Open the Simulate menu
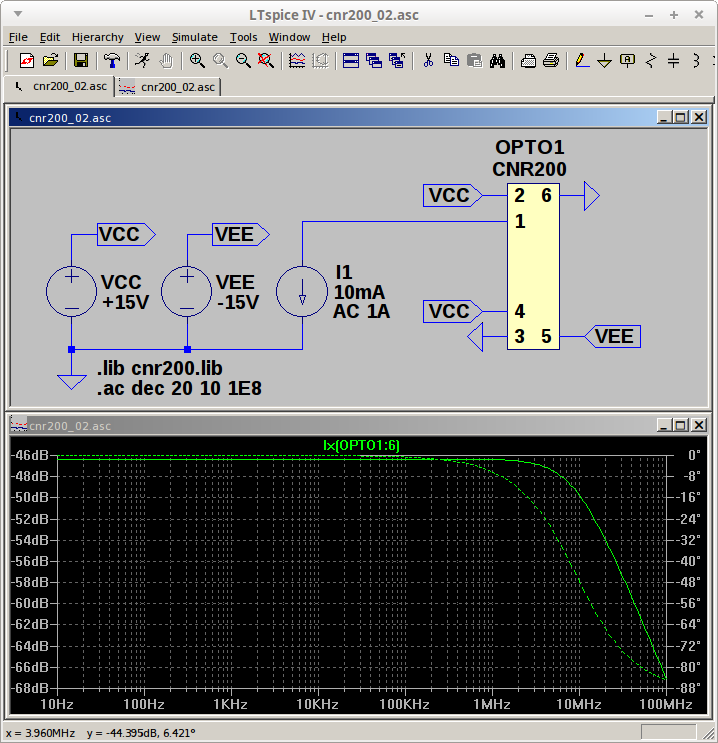 tap(195, 37)
